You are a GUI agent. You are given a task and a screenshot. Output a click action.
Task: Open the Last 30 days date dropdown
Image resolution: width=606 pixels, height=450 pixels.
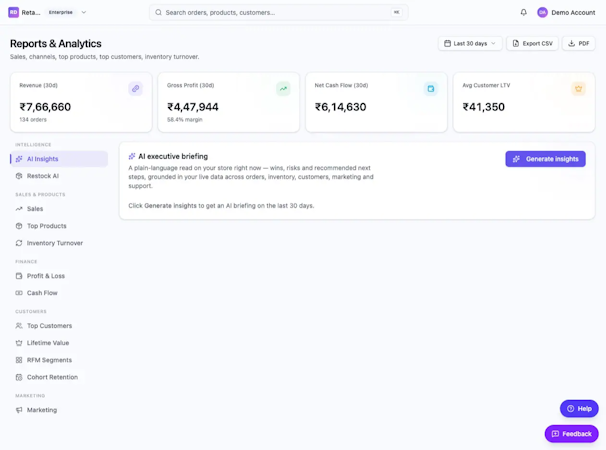pos(470,43)
